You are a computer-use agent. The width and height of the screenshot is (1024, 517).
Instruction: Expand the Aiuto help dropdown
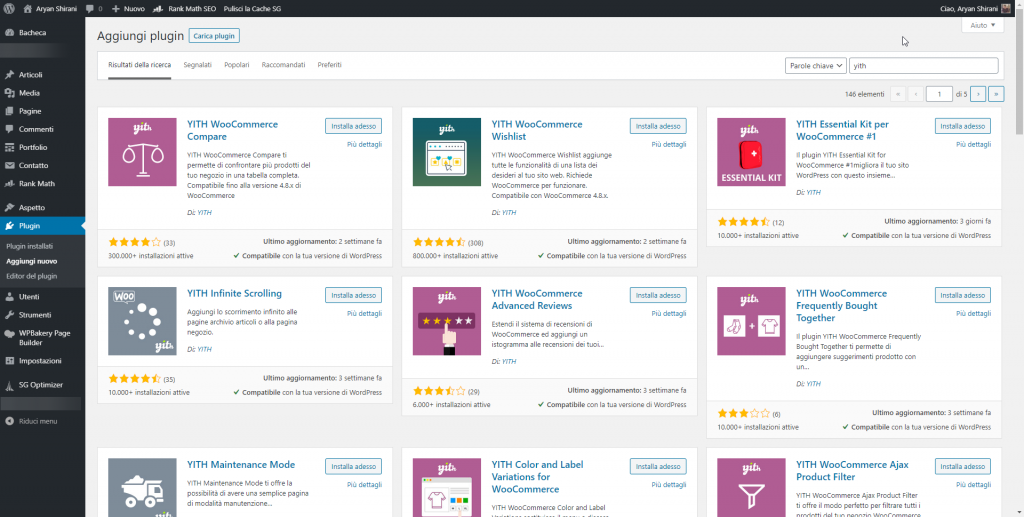click(x=981, y=25)
